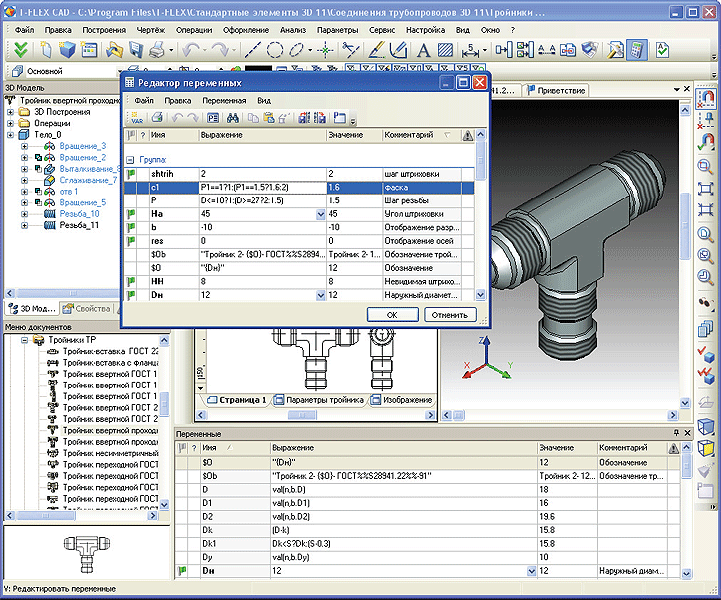Toggle the flag for variable Ha

pyautogui.click(x=131, y=214)
